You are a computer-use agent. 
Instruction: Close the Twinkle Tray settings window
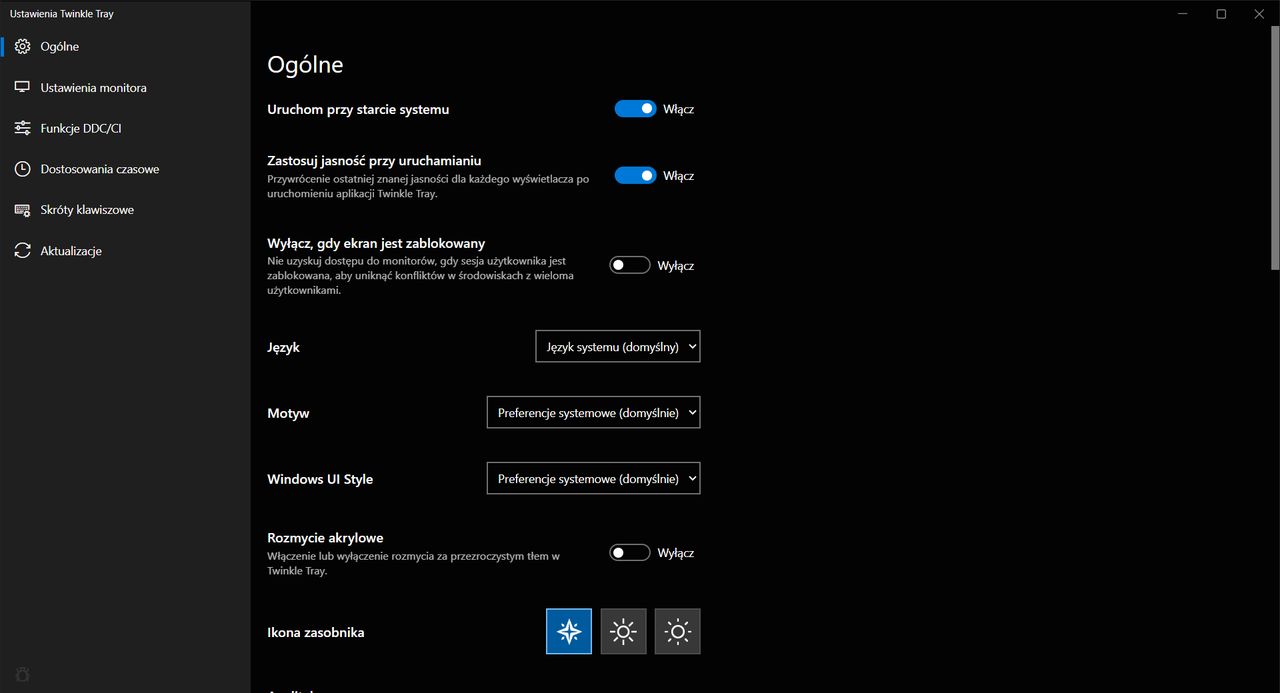pos(1259,14)
